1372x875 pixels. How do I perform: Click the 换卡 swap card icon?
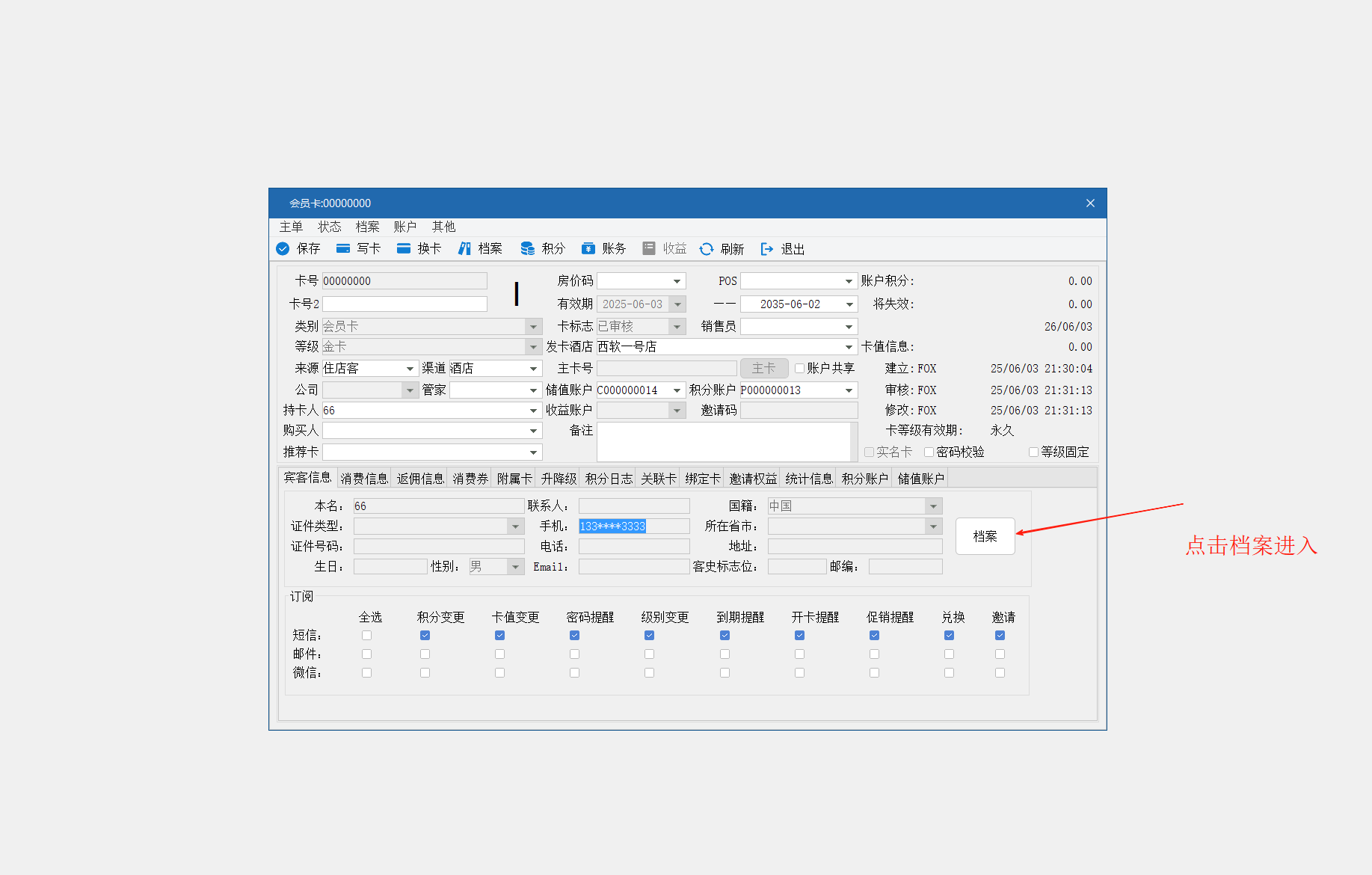pos(404,248)
